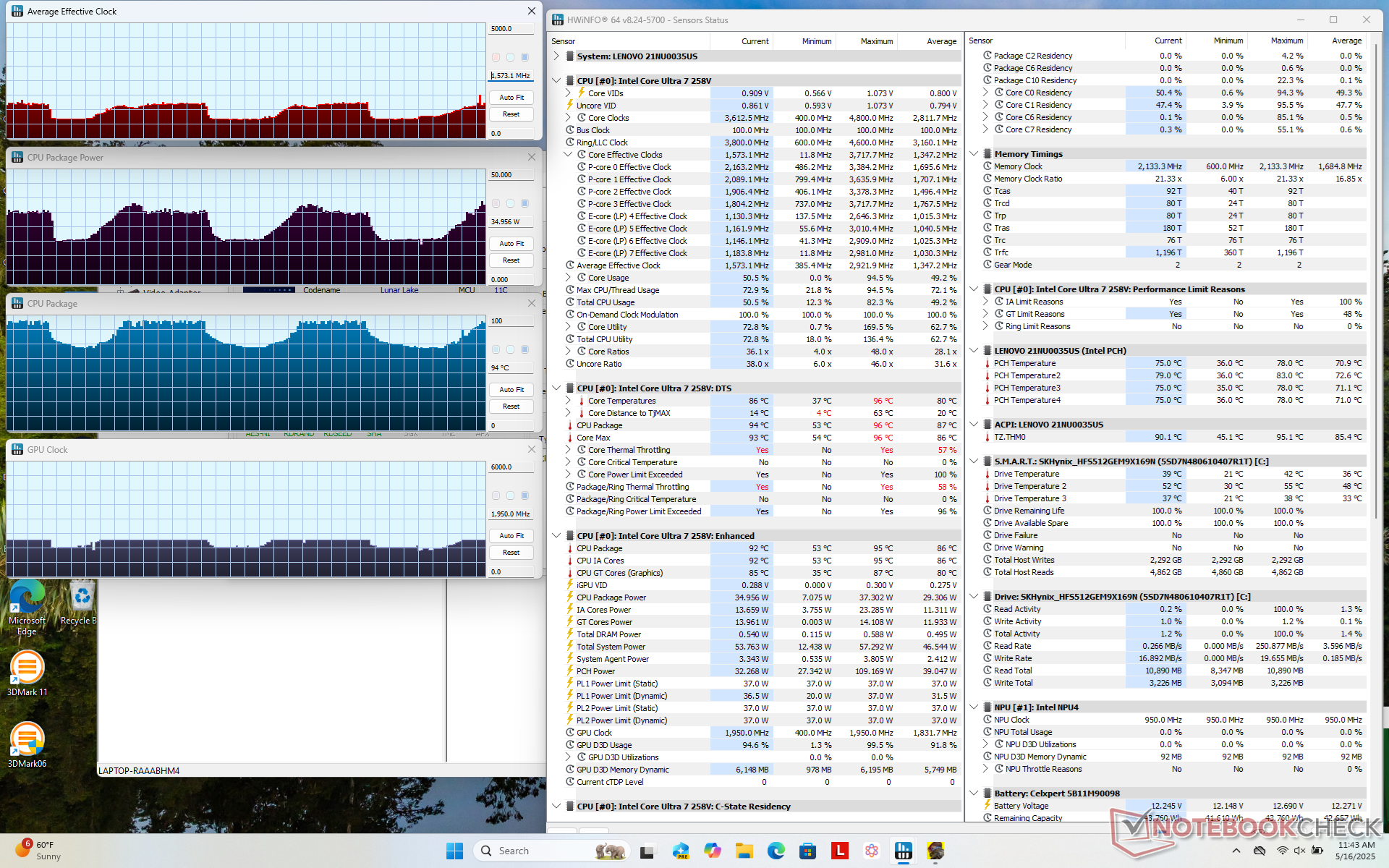Viewport: 1389px width, 868px height.
Task: Collapse the Core Effective Clocks tree node
Action: point(568,155)
